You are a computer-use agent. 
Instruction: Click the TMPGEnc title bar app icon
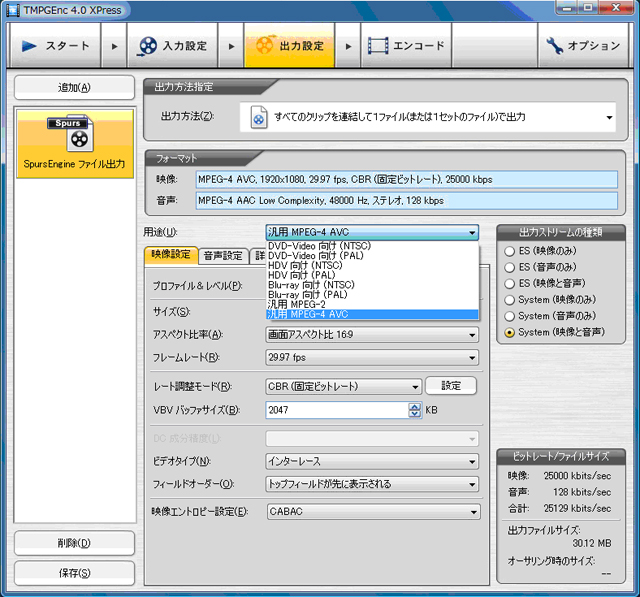(x=13, y=10)
